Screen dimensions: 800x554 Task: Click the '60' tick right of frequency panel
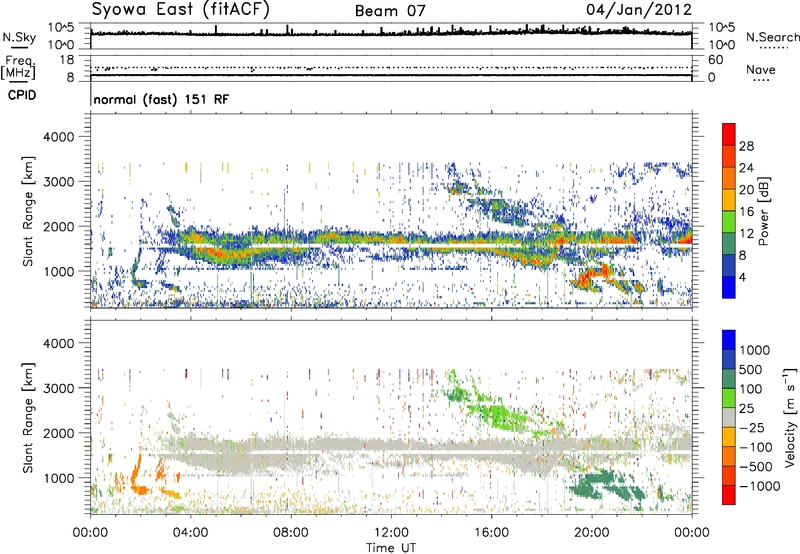tap(716, 60)
